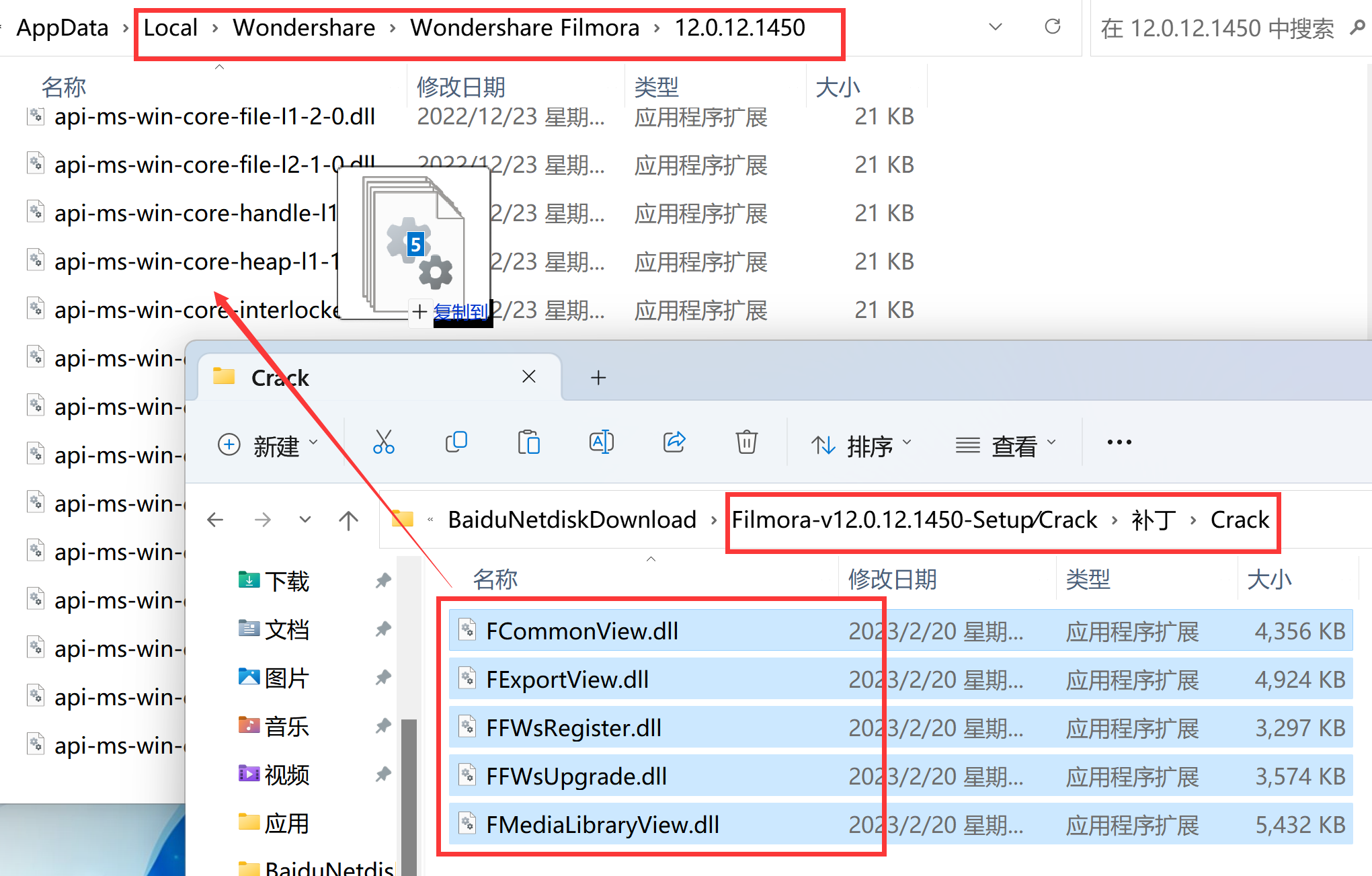This screenshot has height=876, width=1372.
Task: Open 视频 folder in sidebar
Action: [274, 774]
